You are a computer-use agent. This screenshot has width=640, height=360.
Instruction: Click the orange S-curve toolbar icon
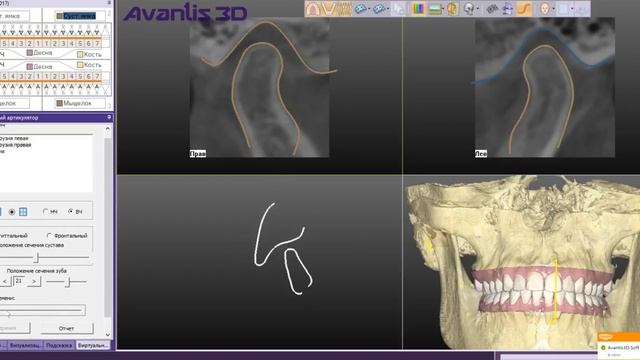(x=524, y=9)
